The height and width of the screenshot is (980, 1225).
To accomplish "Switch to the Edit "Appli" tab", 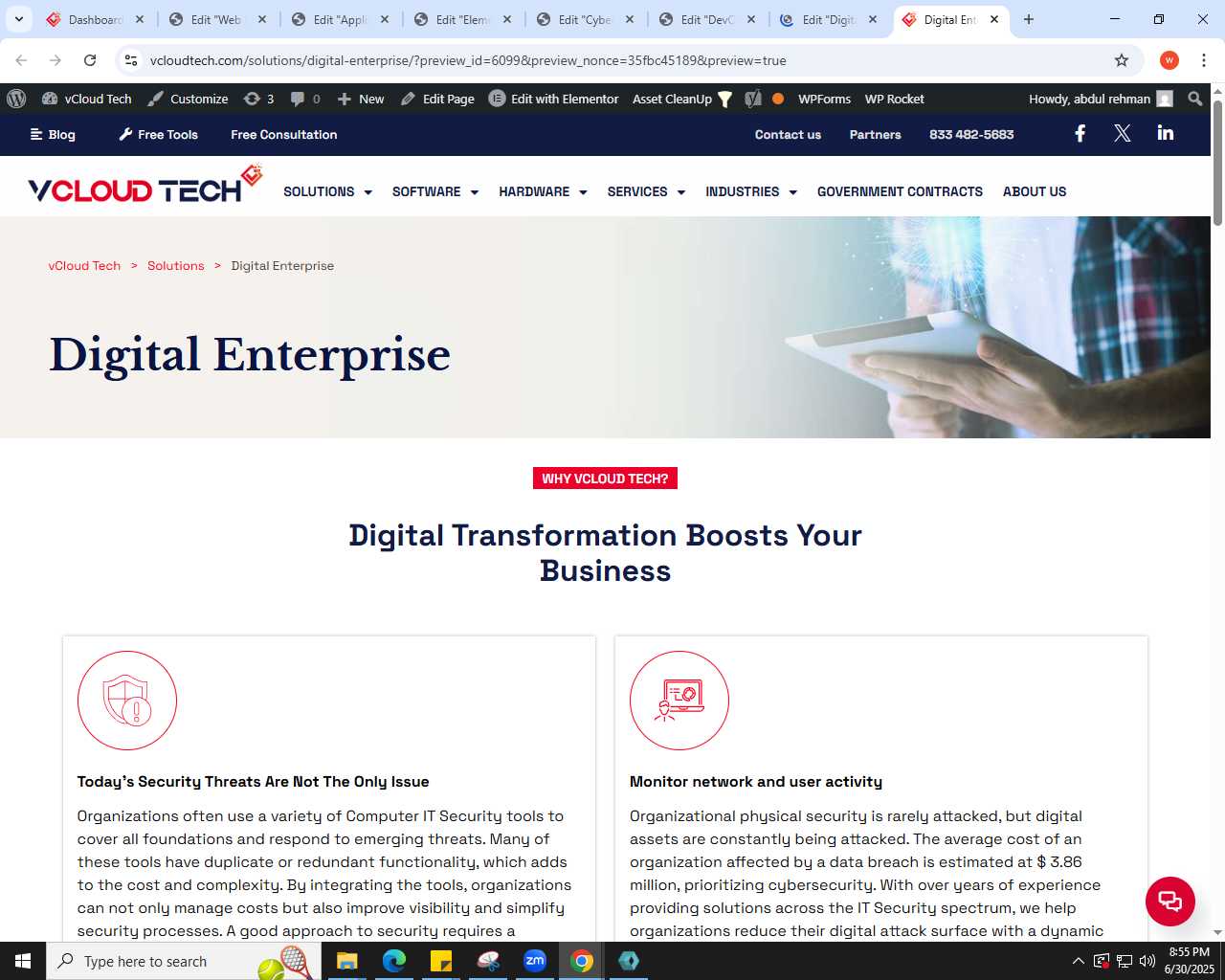I will [x=341, y=19].
